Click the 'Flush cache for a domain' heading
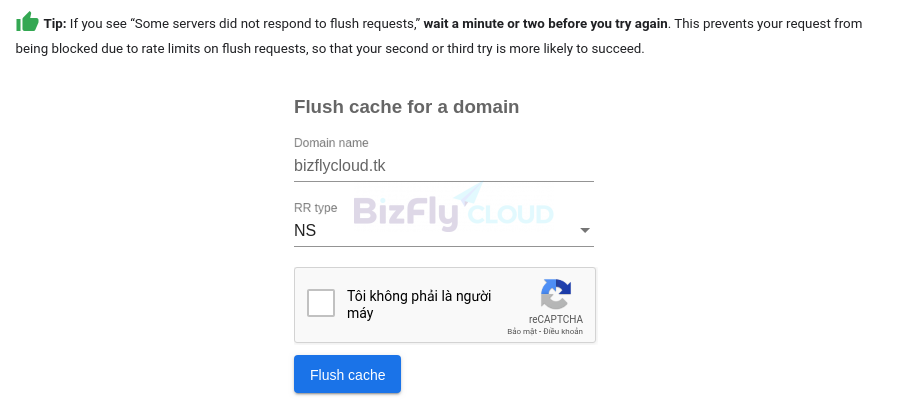This screenshot has height=412, width=908. [x=407, y=107]
